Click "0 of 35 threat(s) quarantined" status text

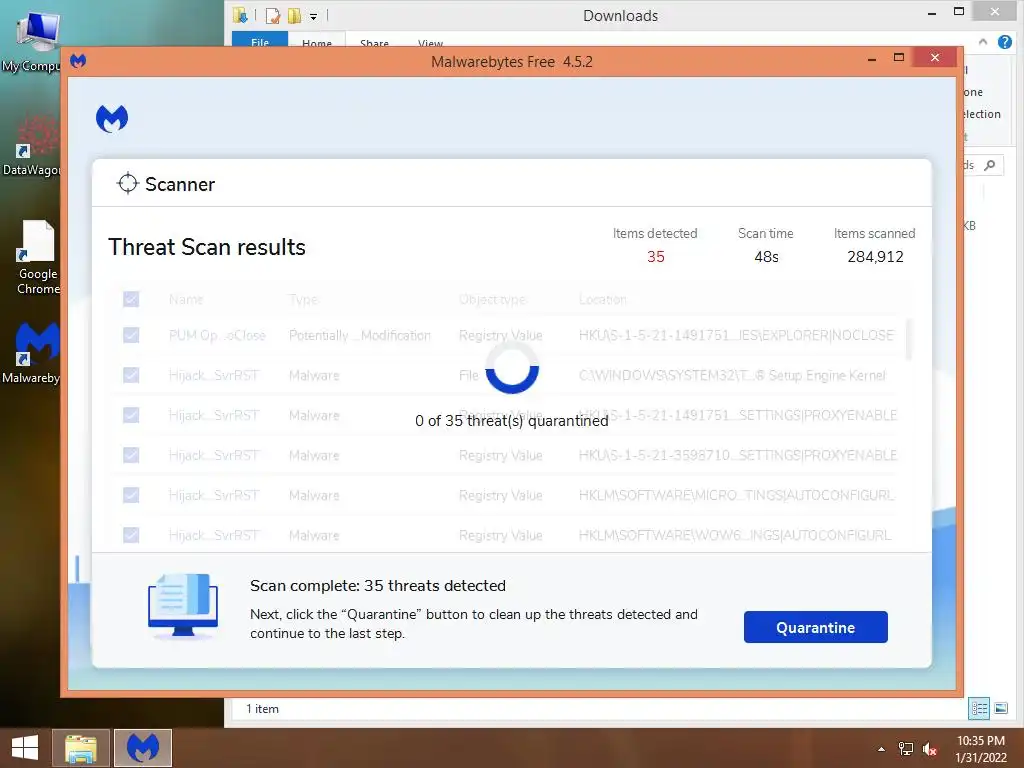[x=511, y=421]
